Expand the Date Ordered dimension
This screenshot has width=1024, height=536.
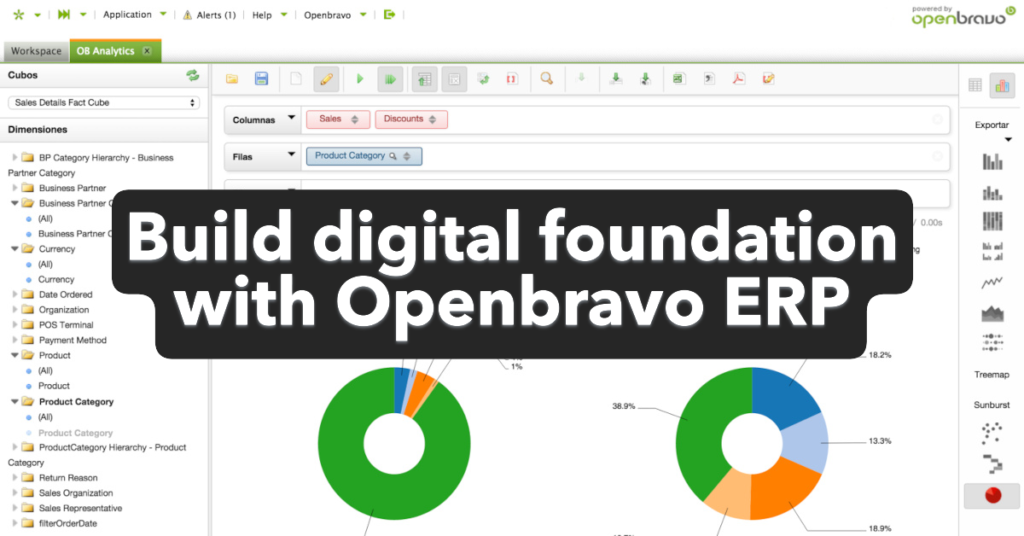(x=14, y=294)
